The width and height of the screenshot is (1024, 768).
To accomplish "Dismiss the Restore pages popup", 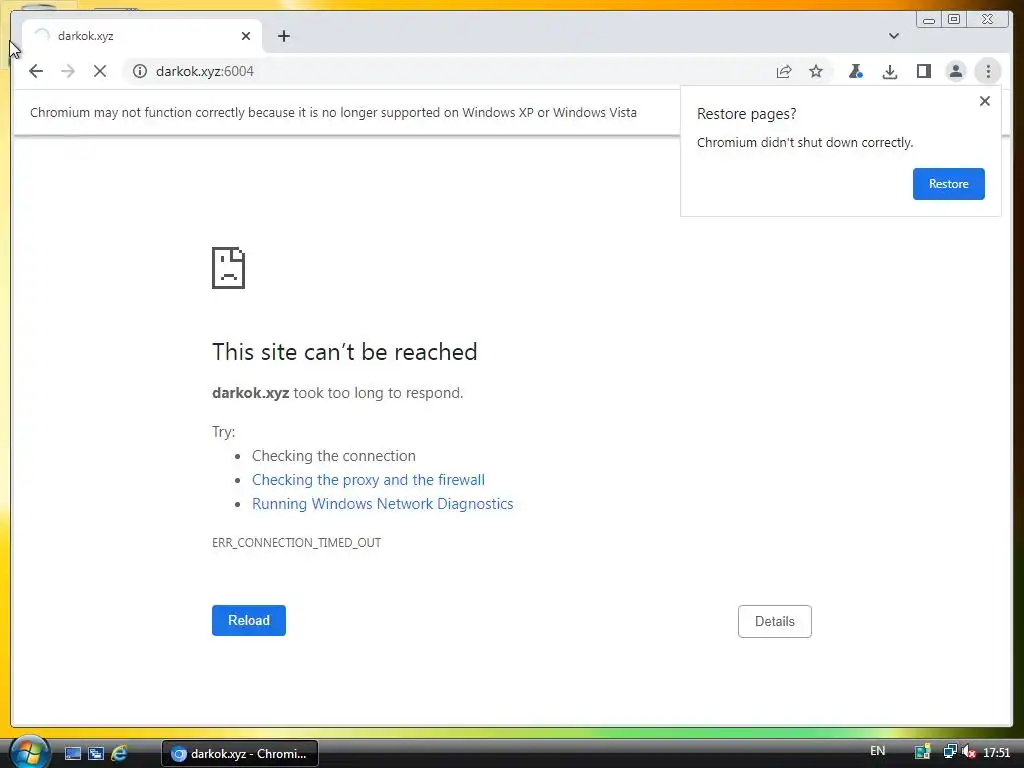I will tap(985, 101).
